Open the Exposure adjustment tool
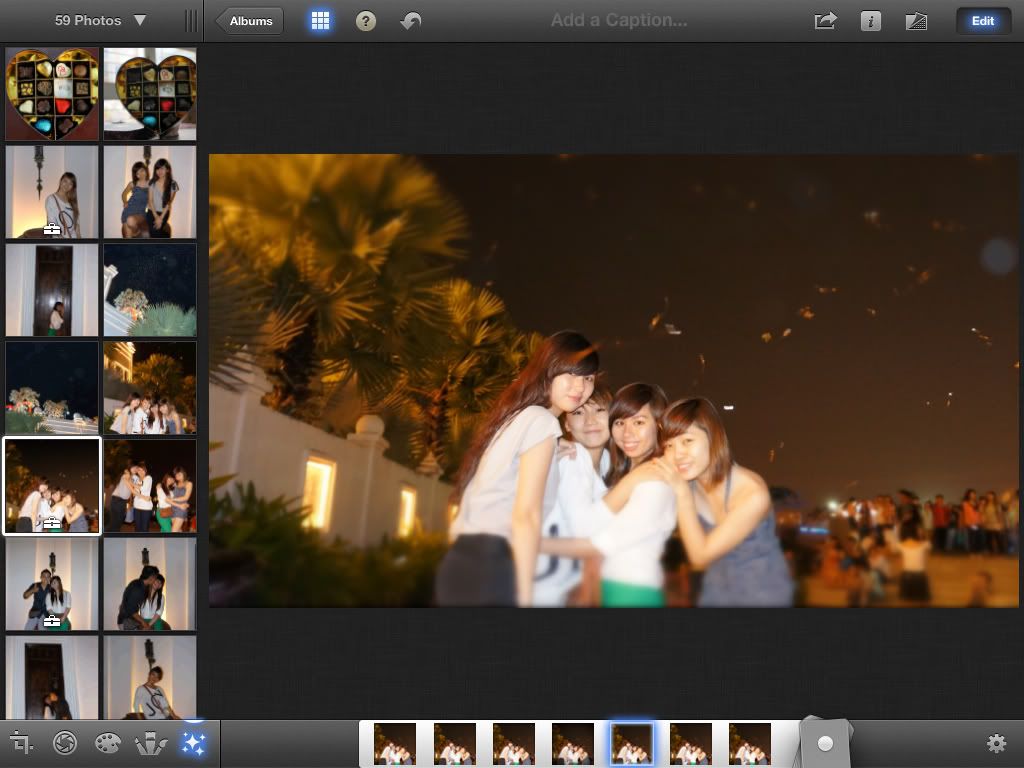Screen dimensions: 1024x768 click(65, 743)
